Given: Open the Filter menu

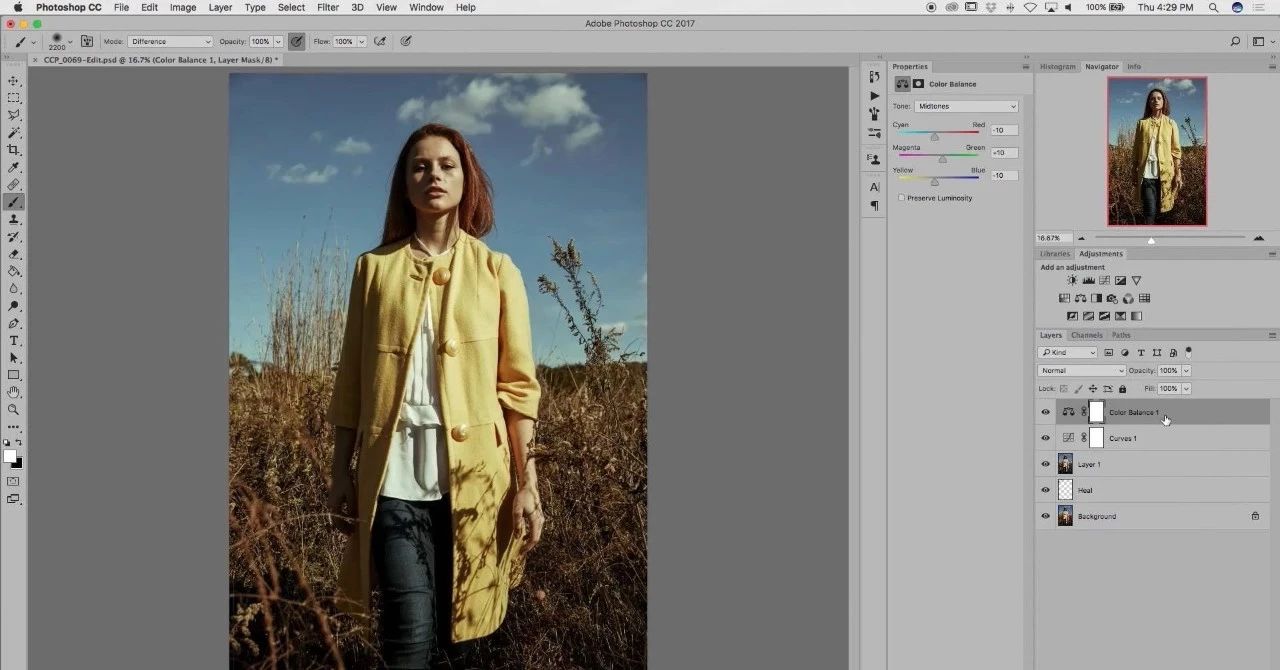Looking at the screenshot, I should pyautogui.click(x=327, y=7).
